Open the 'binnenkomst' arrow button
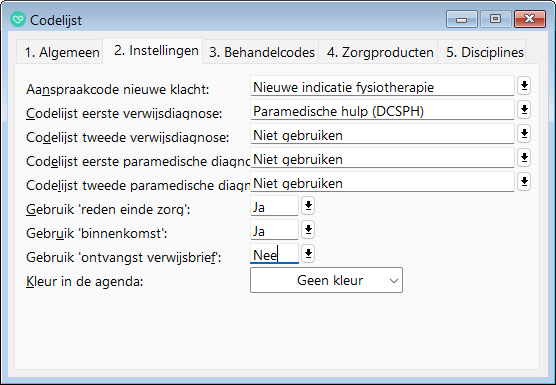 pyautogui.click(x=308, y=230)
